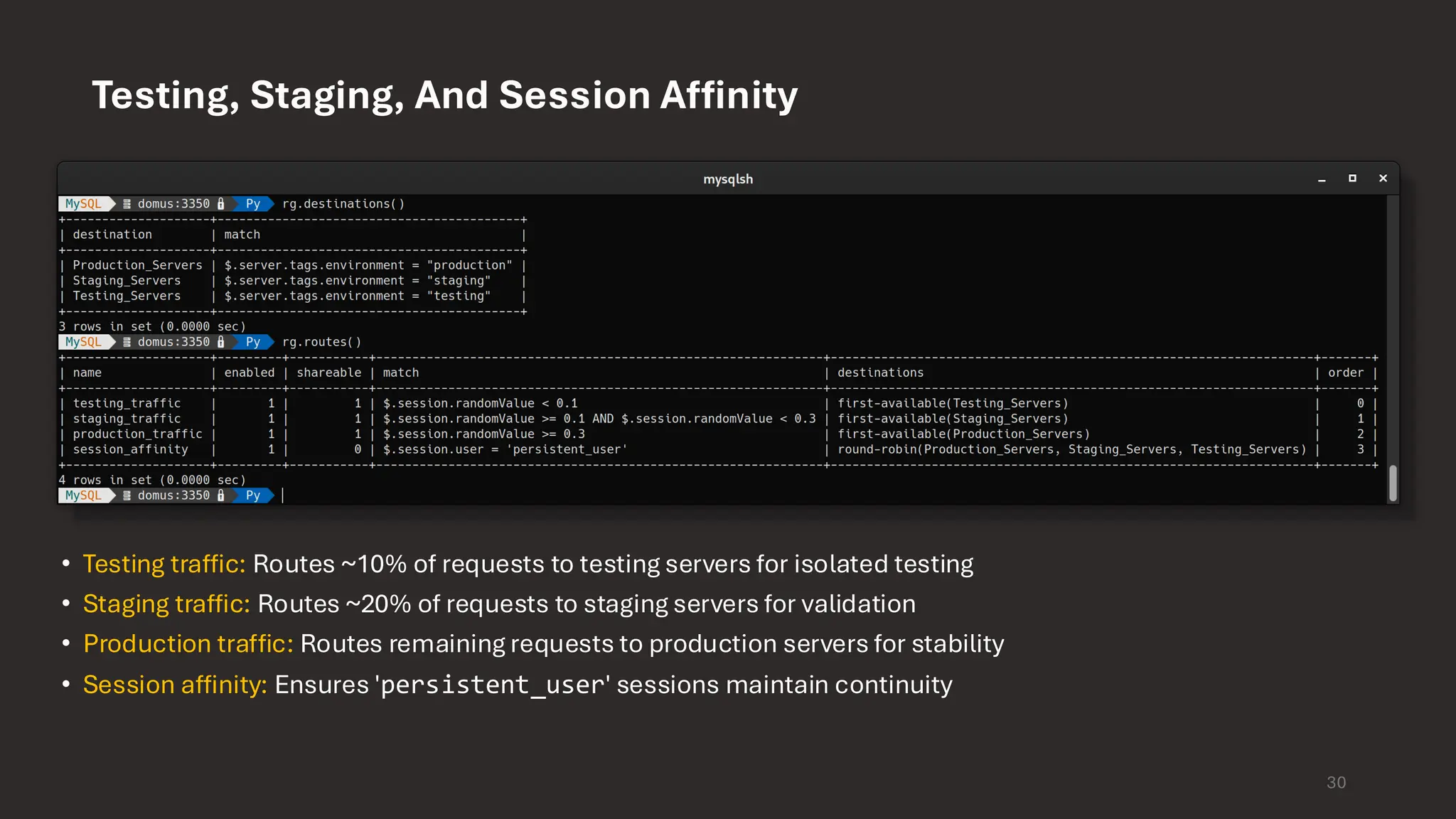Image resolution: width=1456 pixels, height=819 pixels.
Task: Click the lock icon on the last prompt
Action: pos(220,496)
